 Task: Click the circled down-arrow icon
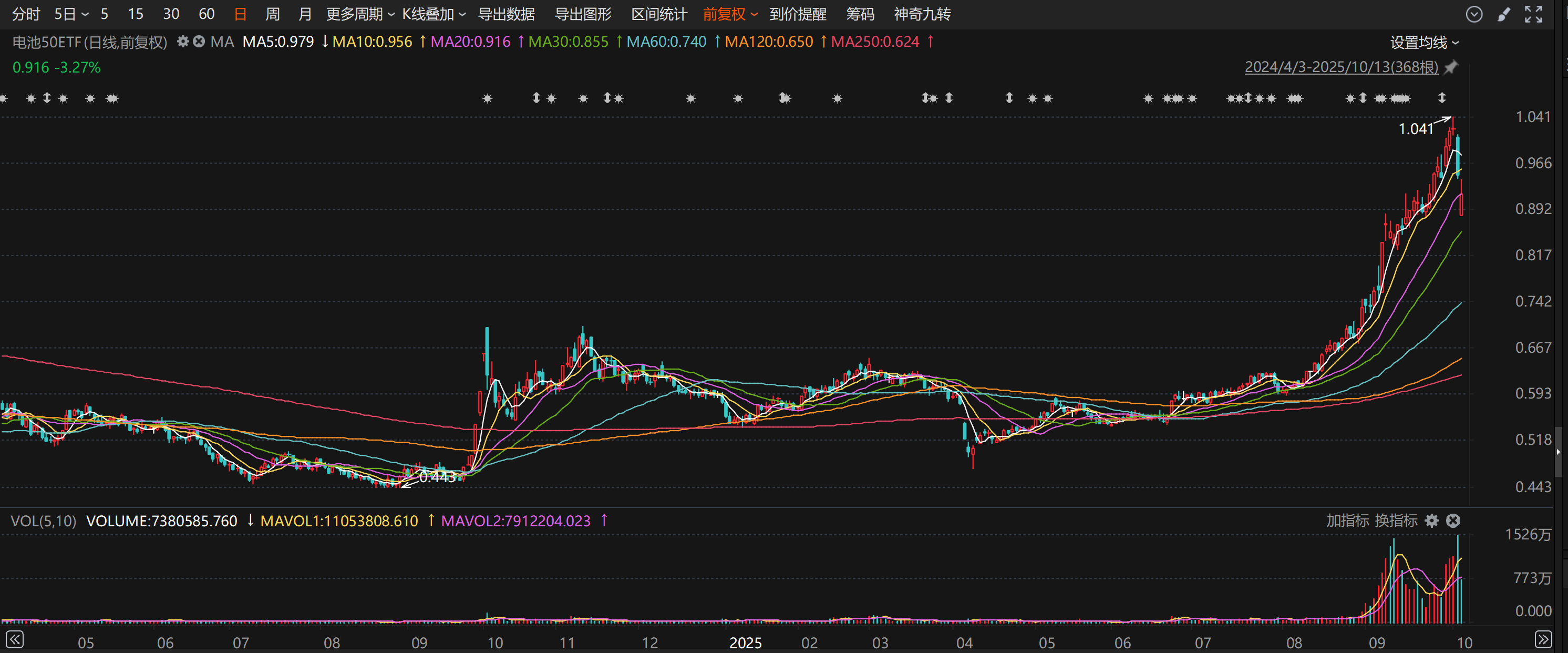[x=1473, y=14]
